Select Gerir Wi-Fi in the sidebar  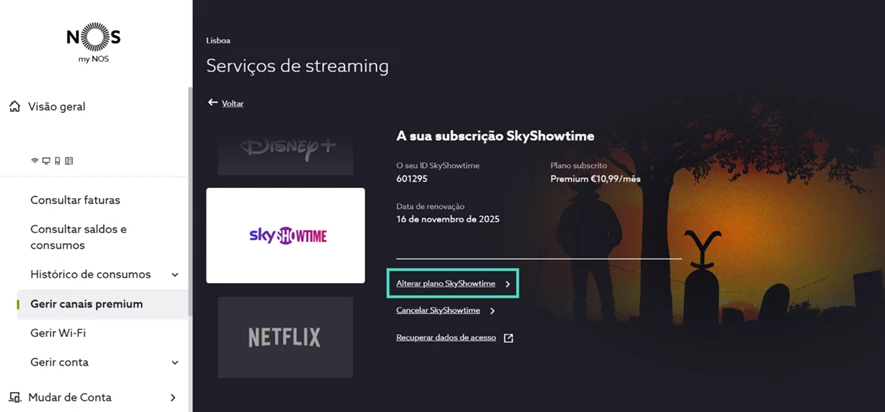pos(58,333)
